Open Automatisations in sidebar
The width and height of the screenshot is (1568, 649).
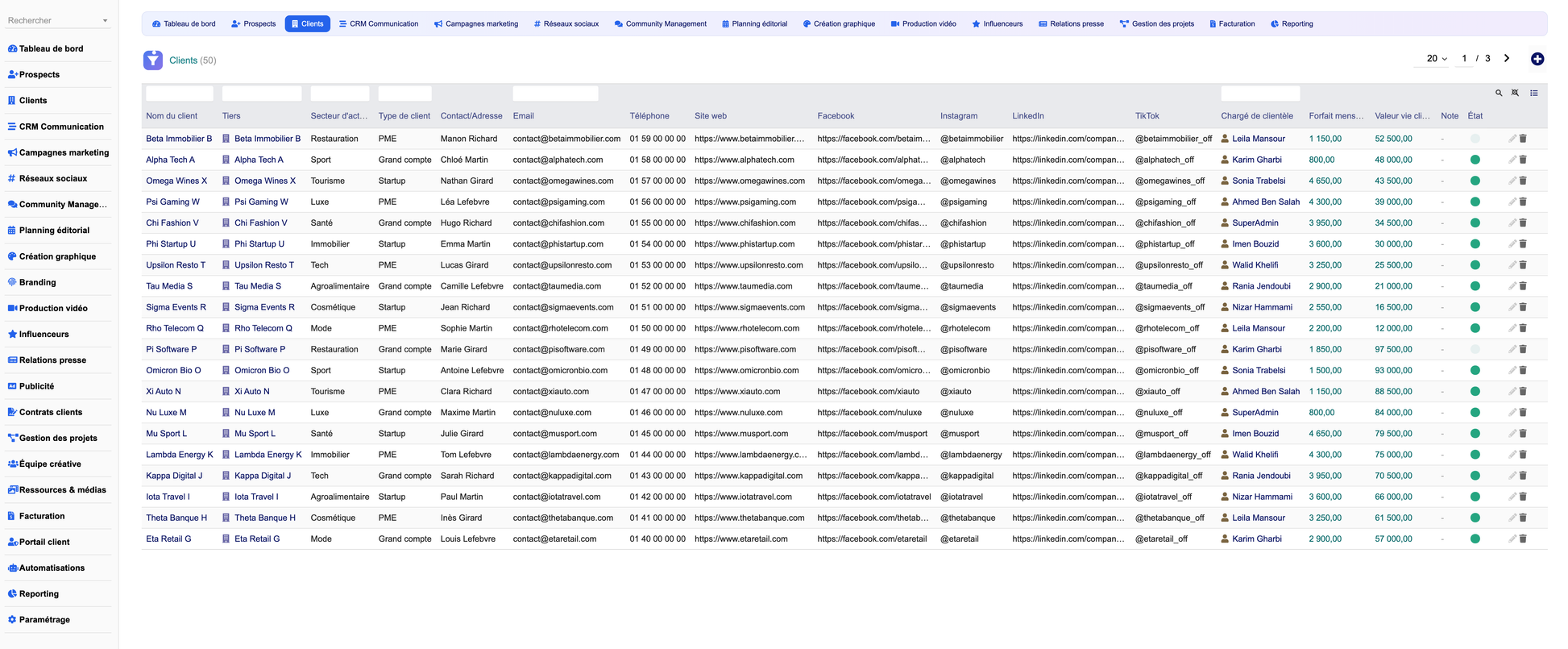click(52, 568)
